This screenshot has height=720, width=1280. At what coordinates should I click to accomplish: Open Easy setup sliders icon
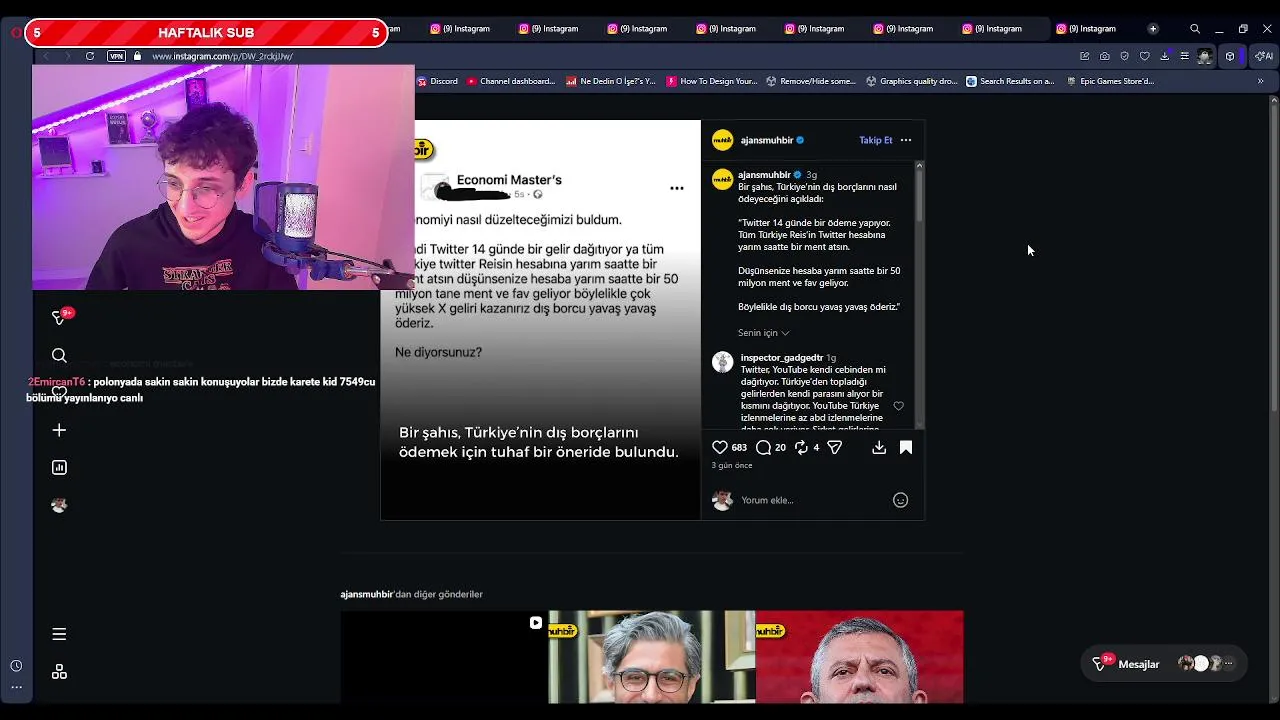1184,56
